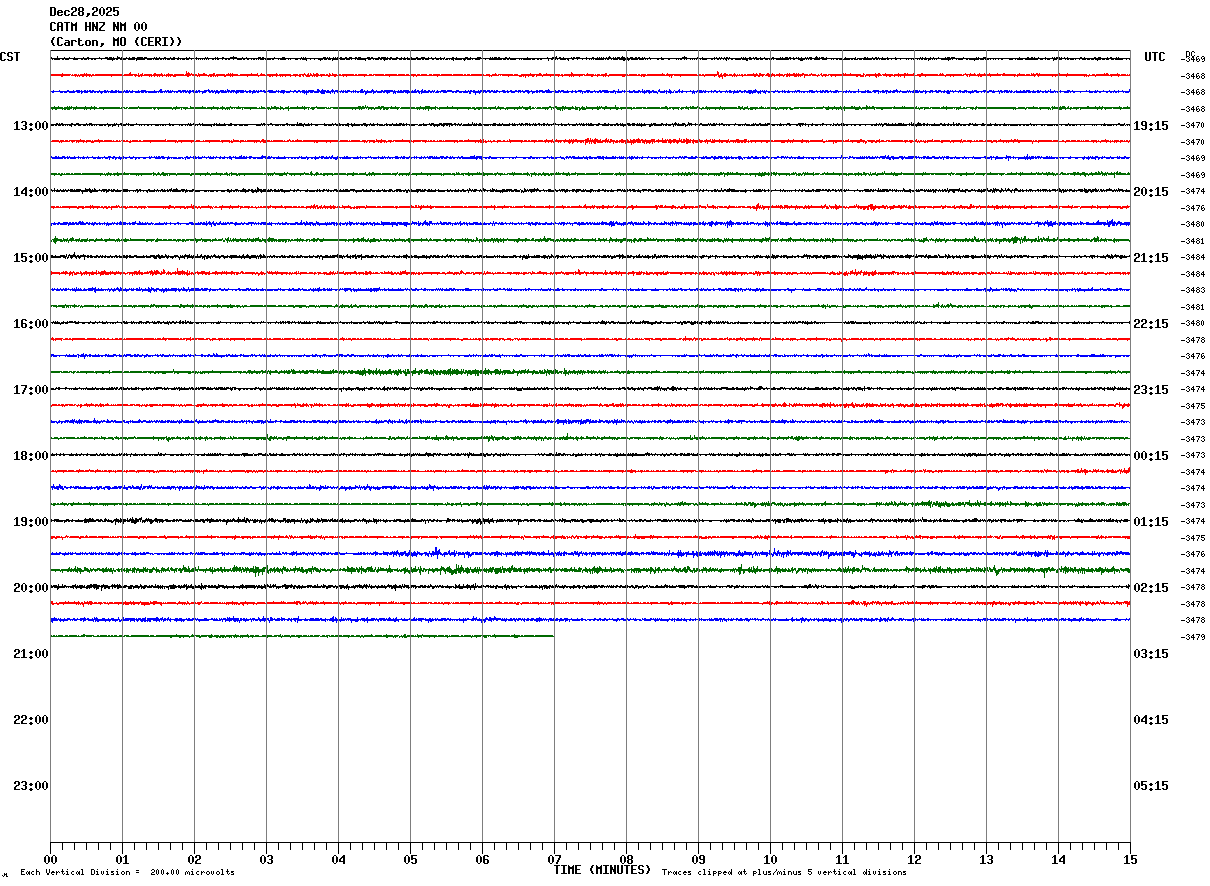
Task: Select the station code CATM HNZ NM 00
Action: coord(98,27)
